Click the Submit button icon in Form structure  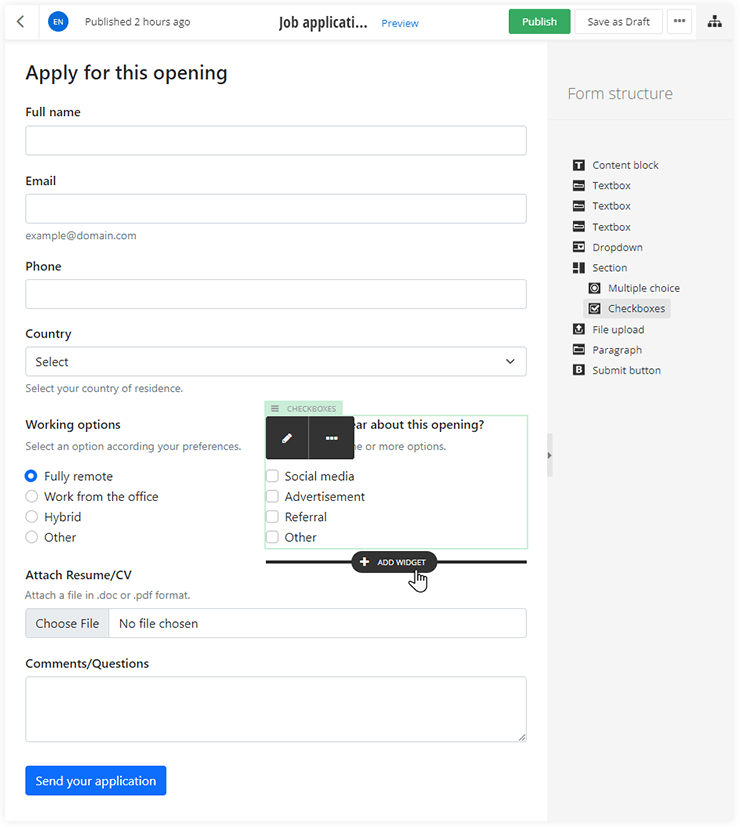(x=579, y=370)
